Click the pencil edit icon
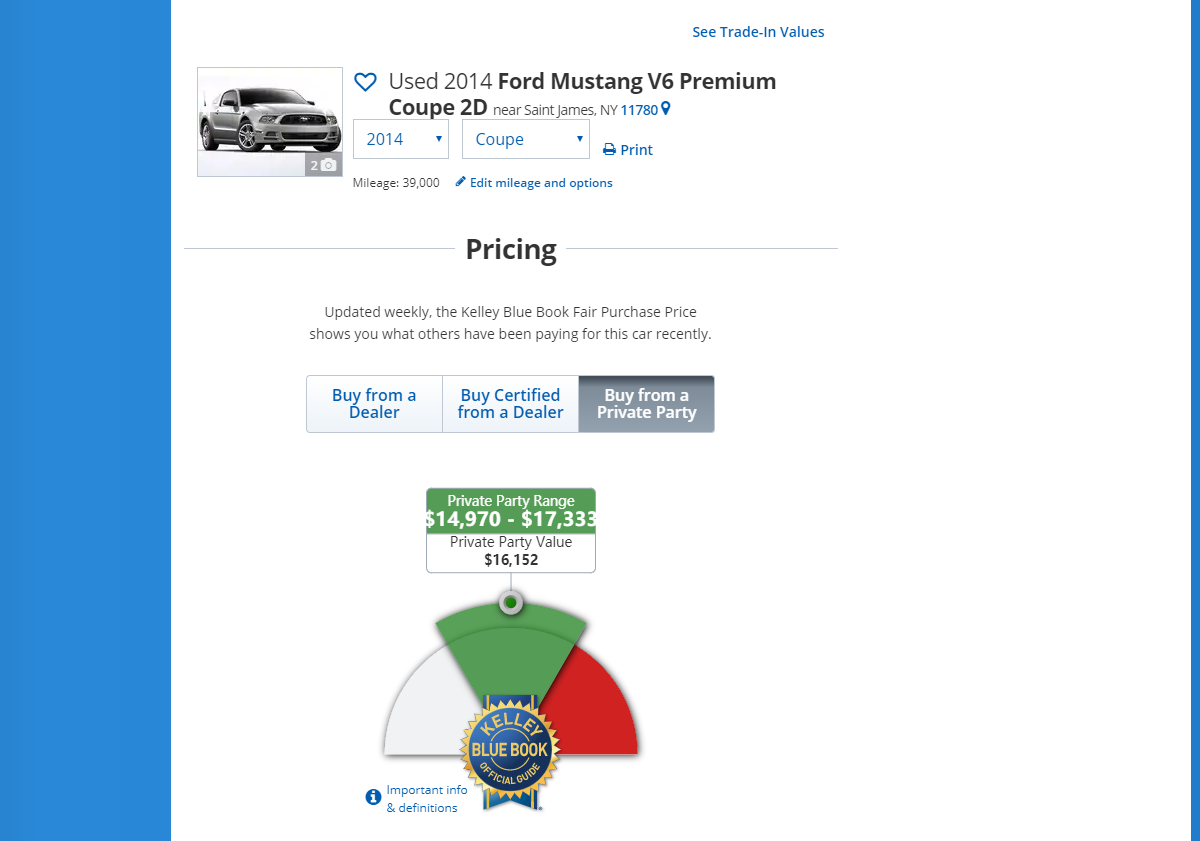Viewport: 1200px width, 841px height. 460,182
